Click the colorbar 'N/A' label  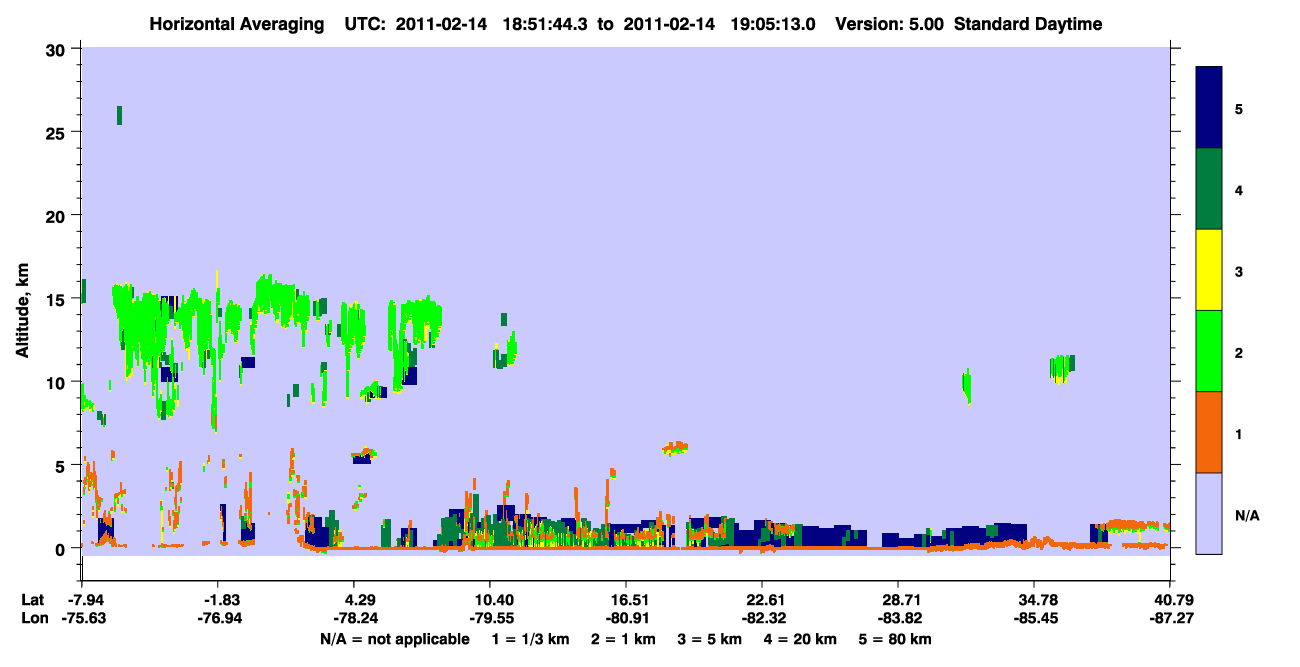pyautogui.click(x=1246, y=515)
